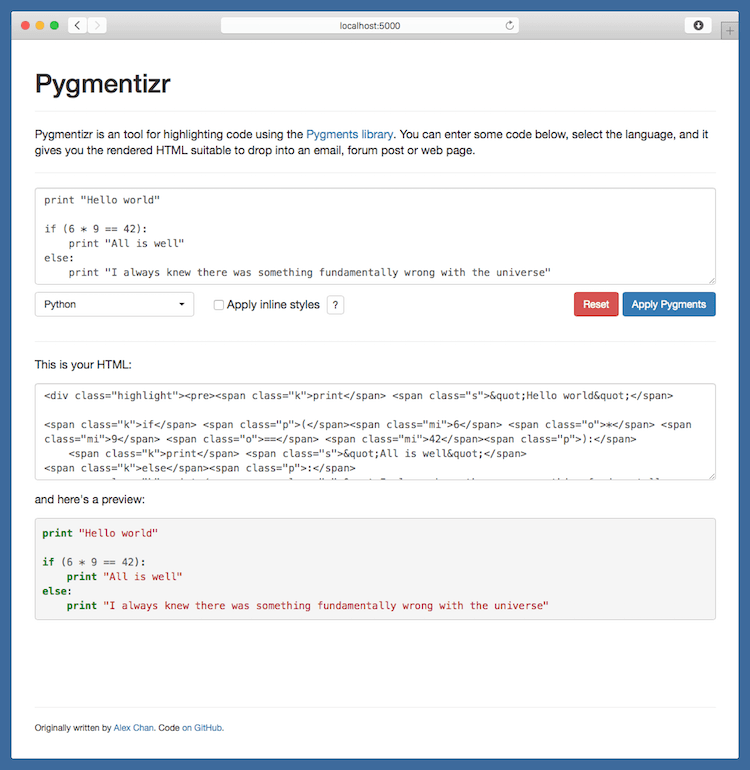Click the 'Apply inline styles' label text
The image size is (750, 770).
273,305
